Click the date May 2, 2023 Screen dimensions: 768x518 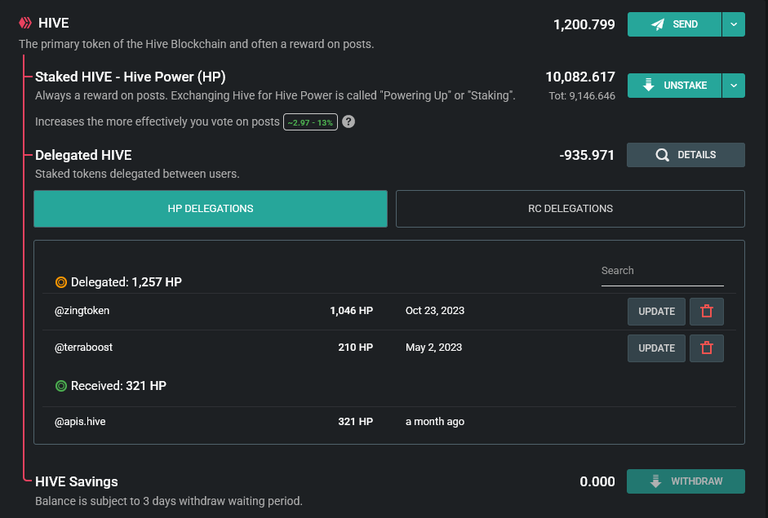tap(433, 347)
